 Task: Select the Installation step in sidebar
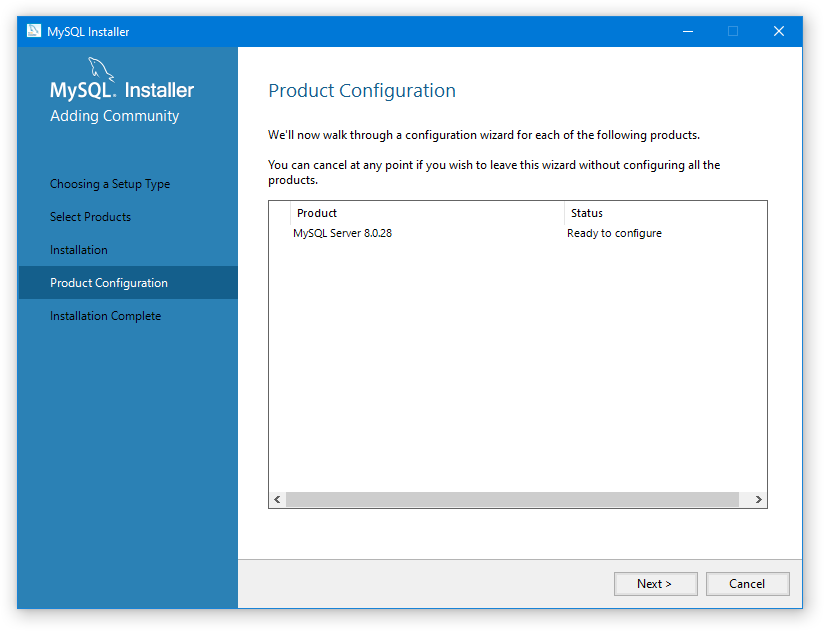point(79,250)
